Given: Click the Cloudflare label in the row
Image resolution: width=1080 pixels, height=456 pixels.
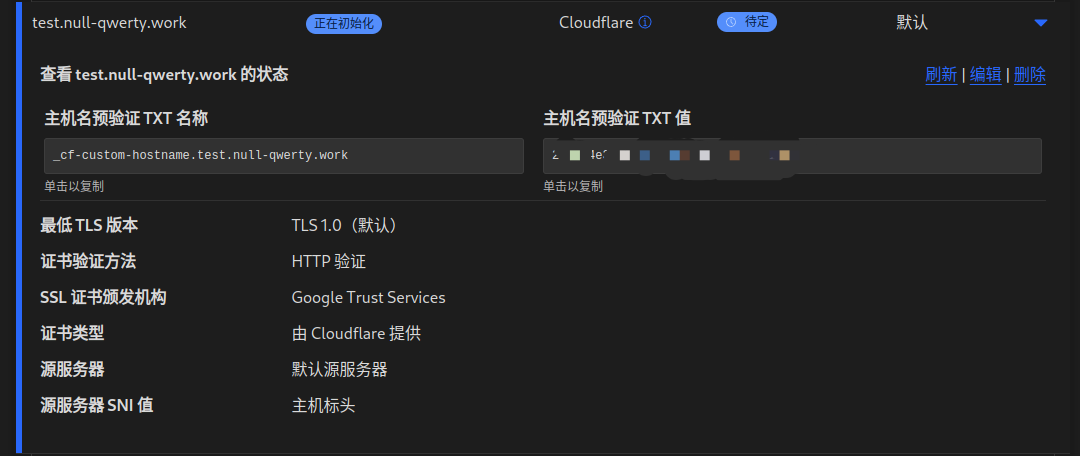Looking at the screenshot, I should click(596, 23).
